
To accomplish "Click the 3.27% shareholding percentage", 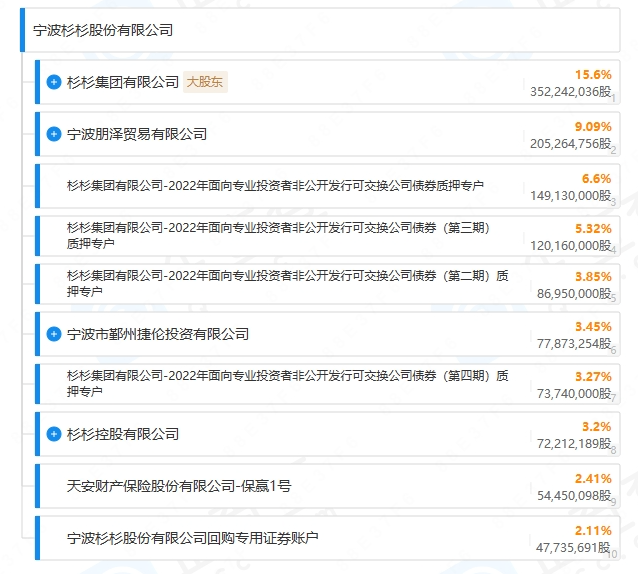I will click(593, 377).
